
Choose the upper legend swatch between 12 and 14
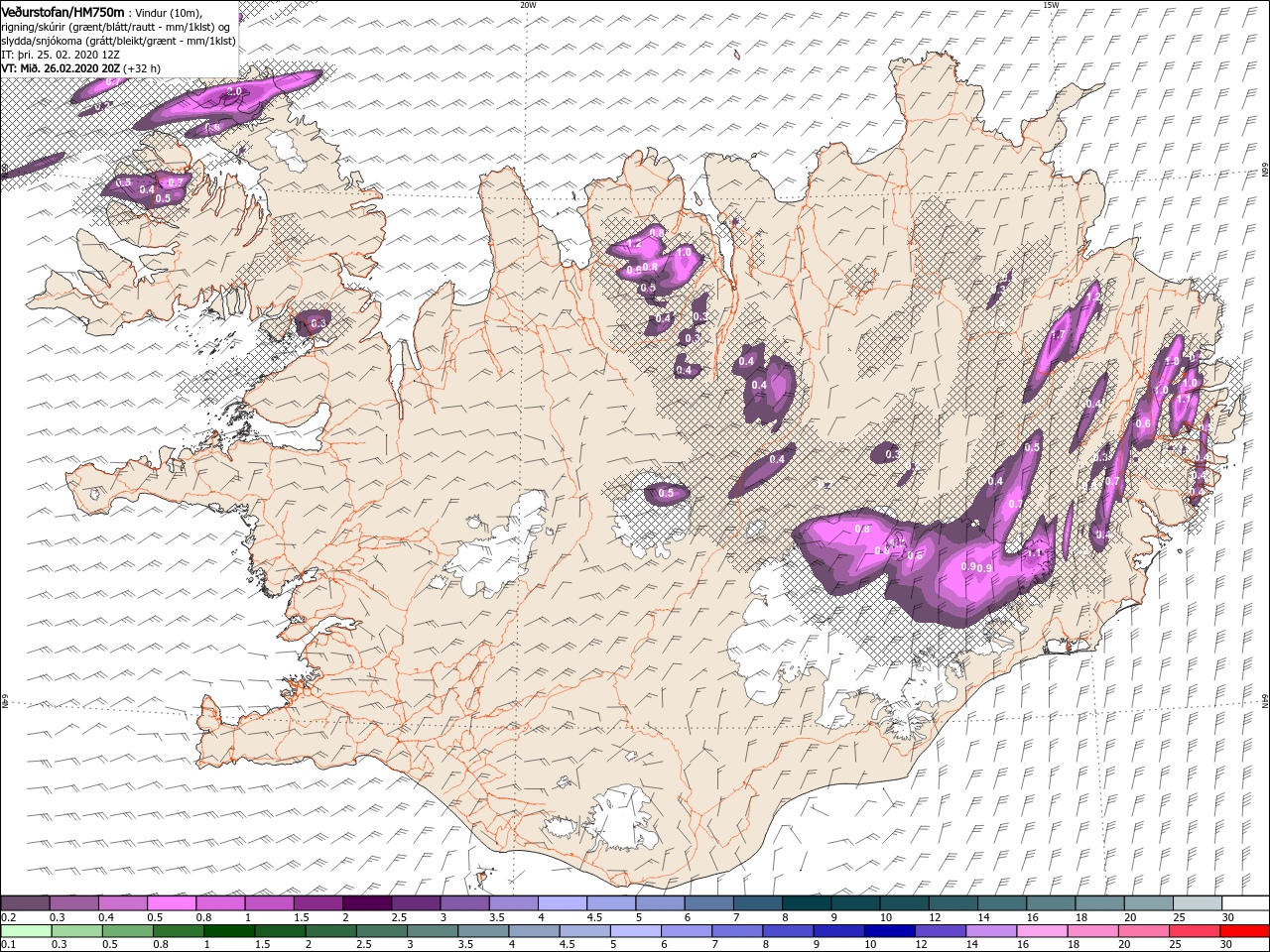(x=952, y=903)
